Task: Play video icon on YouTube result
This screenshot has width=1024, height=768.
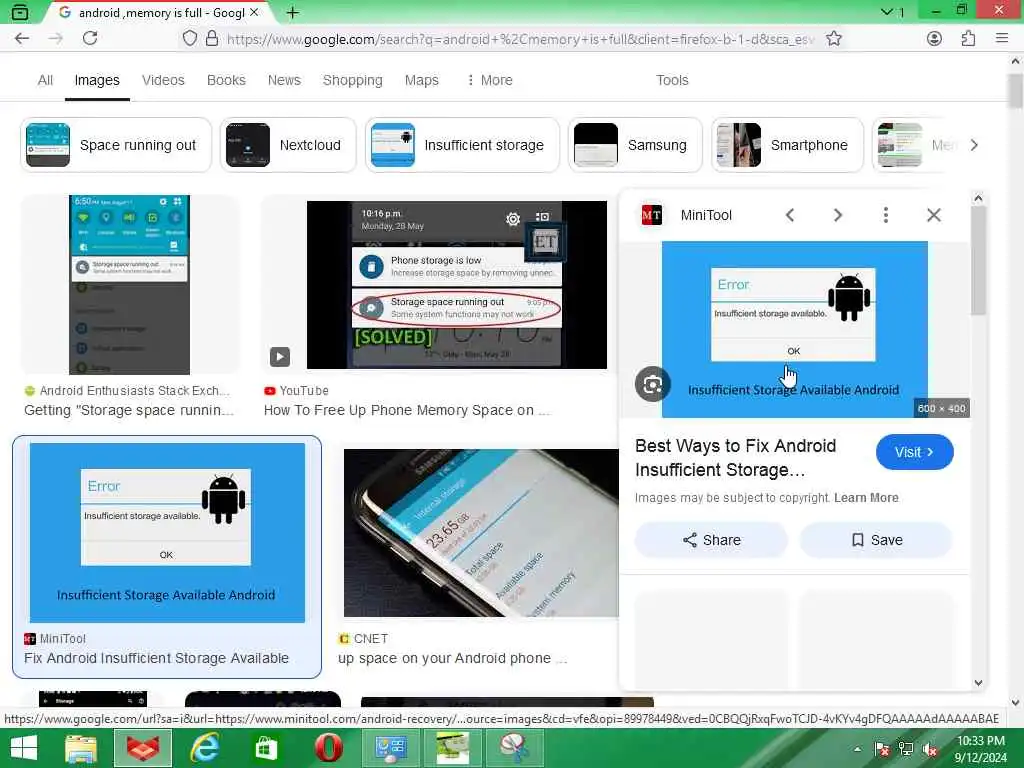Action: (280, 357)
